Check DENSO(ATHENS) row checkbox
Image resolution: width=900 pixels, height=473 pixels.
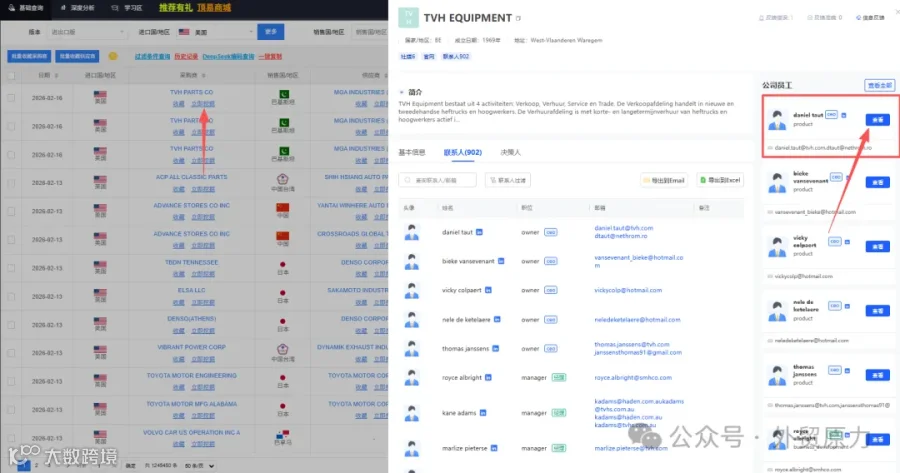[11, 325]
